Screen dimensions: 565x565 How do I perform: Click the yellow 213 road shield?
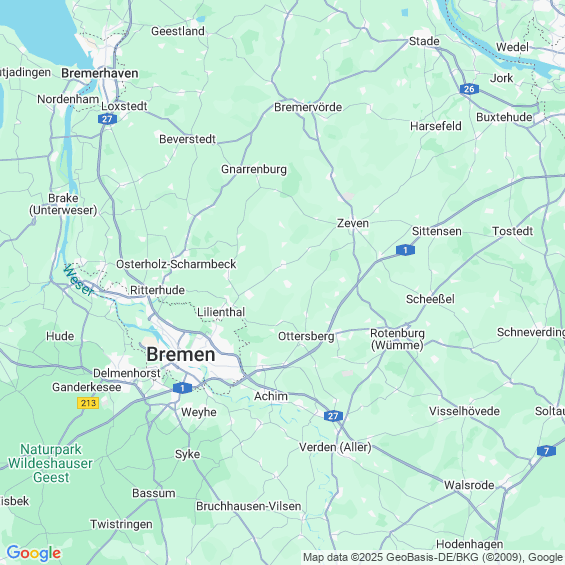click(88, 402)
